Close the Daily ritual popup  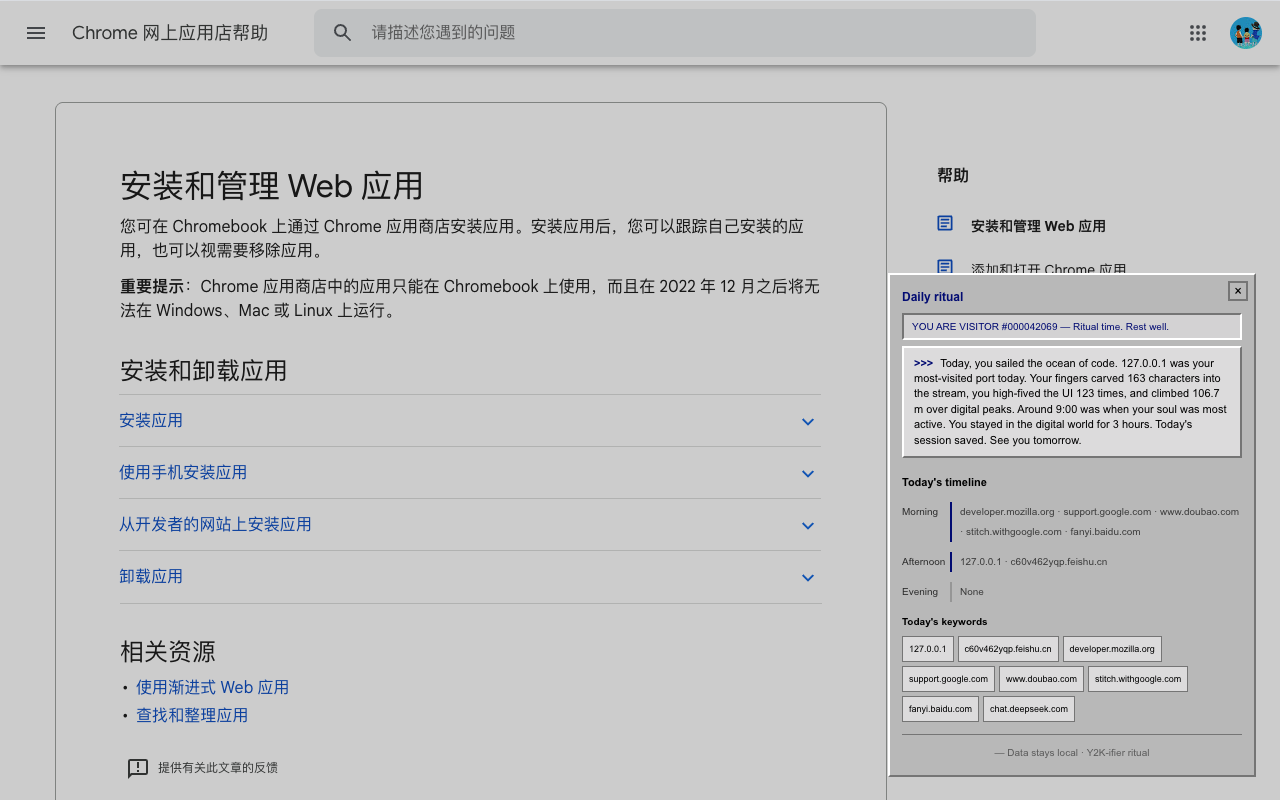coord(1238,291)
